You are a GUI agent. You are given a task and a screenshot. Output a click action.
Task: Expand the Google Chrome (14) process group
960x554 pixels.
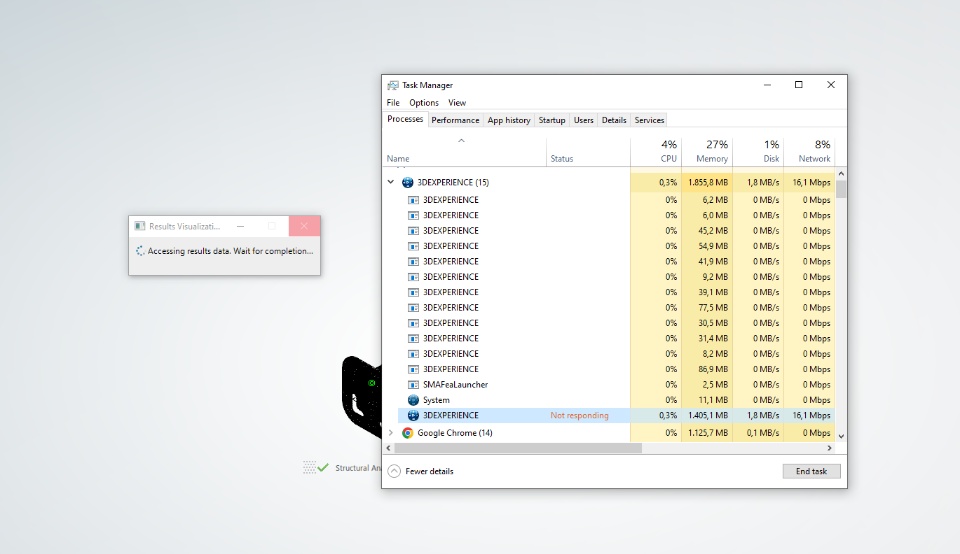coord(391,433)
